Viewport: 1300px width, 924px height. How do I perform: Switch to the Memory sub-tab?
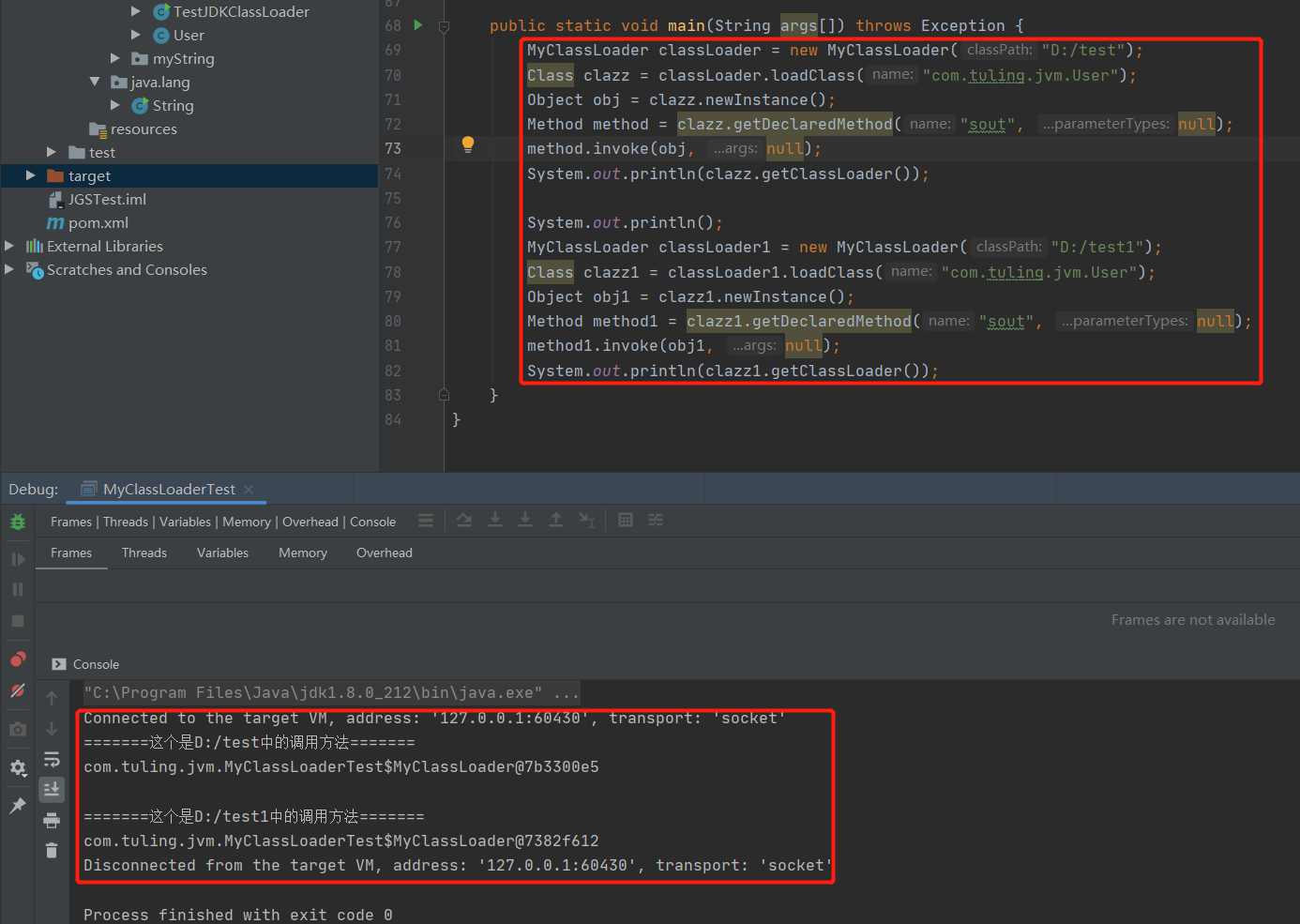(x=303, y=553)
